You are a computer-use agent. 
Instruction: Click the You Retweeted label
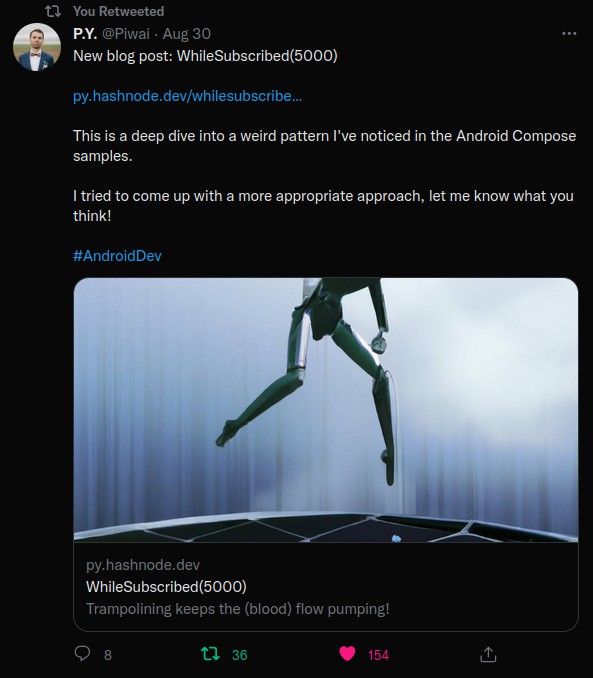119,11
